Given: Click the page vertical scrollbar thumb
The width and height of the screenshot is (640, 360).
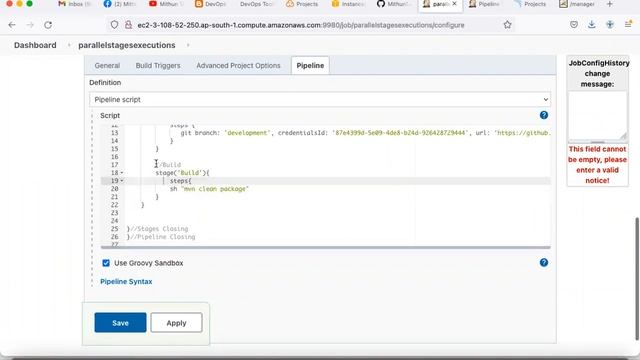Looking at the screenshot, I should pos(637,279).
